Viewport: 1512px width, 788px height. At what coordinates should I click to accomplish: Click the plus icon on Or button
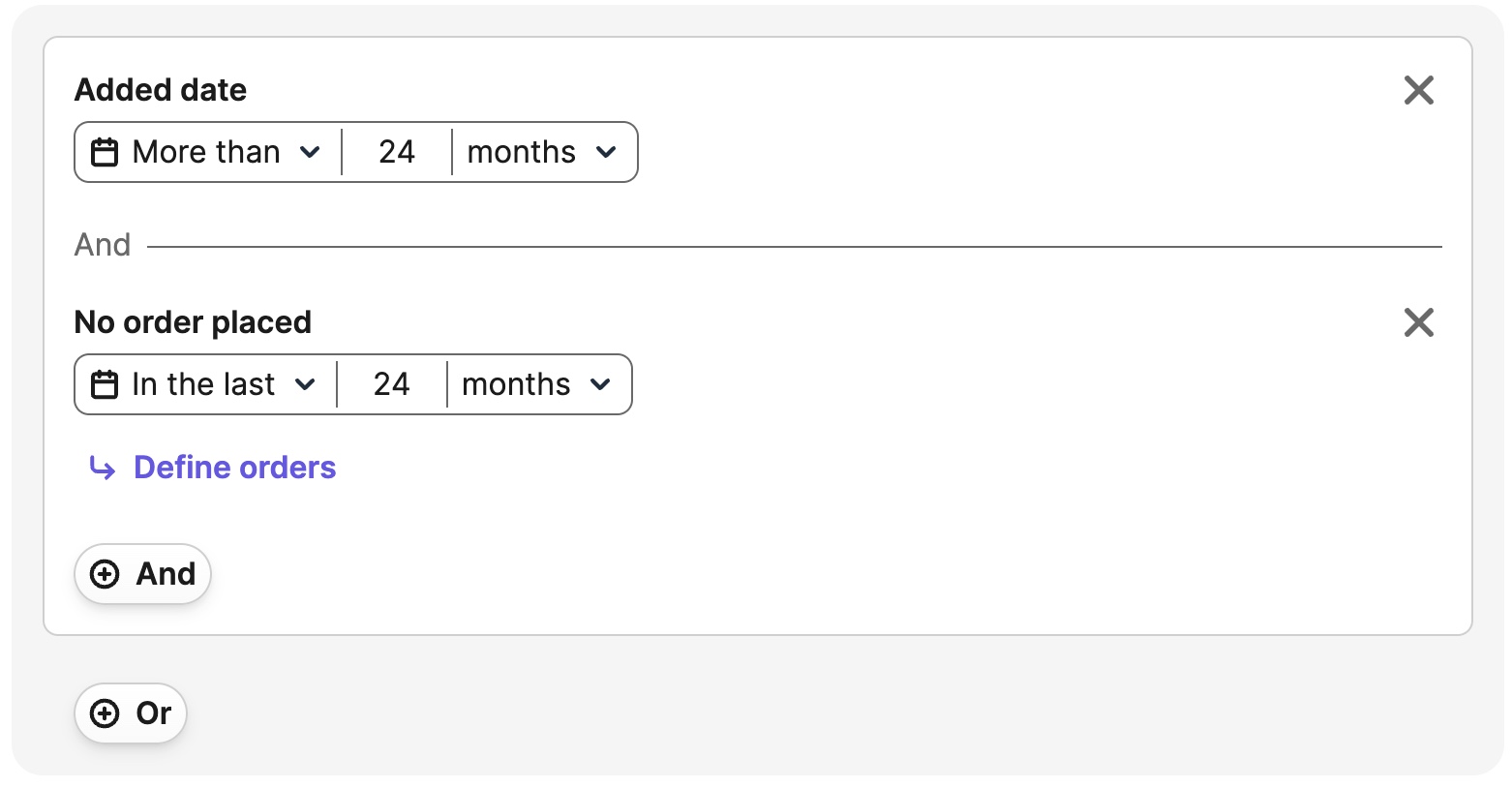[105, 713]
